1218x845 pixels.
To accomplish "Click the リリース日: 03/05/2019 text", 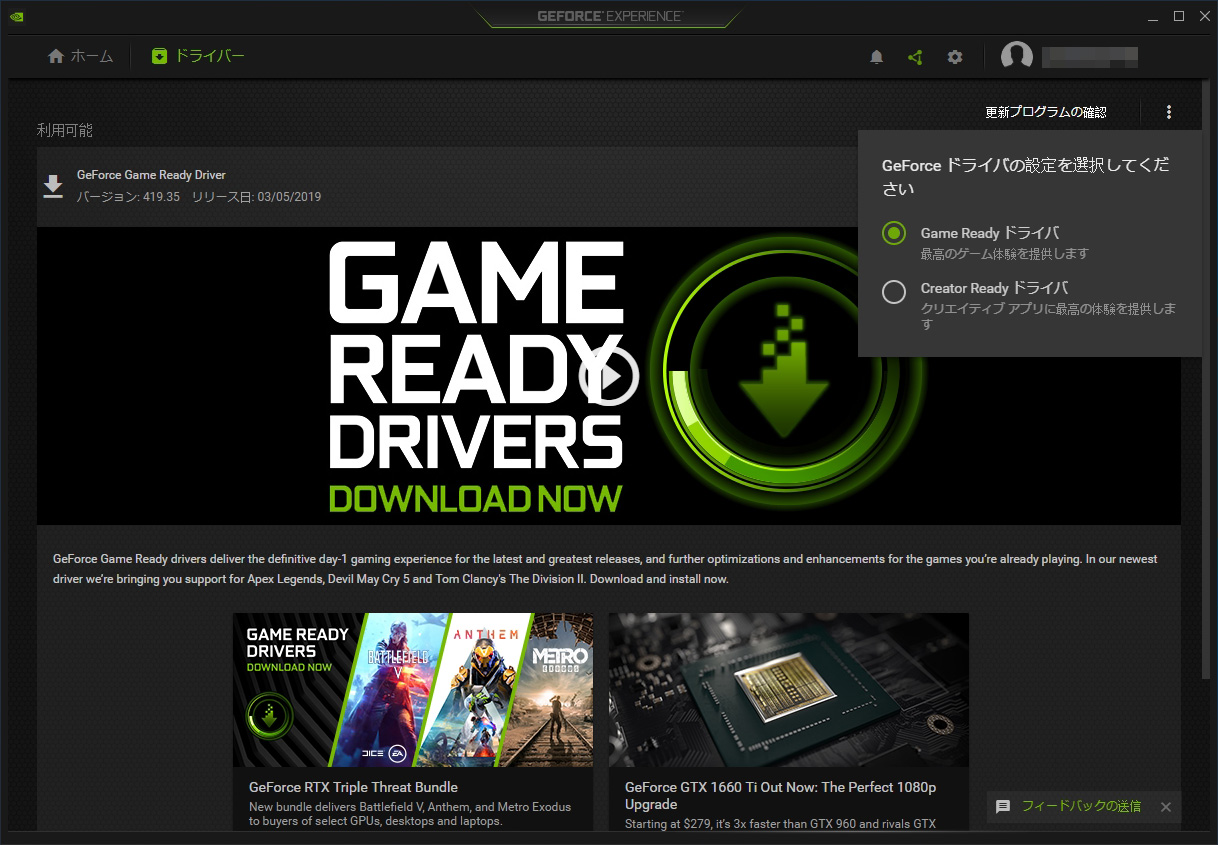I will tap(256, 197).
